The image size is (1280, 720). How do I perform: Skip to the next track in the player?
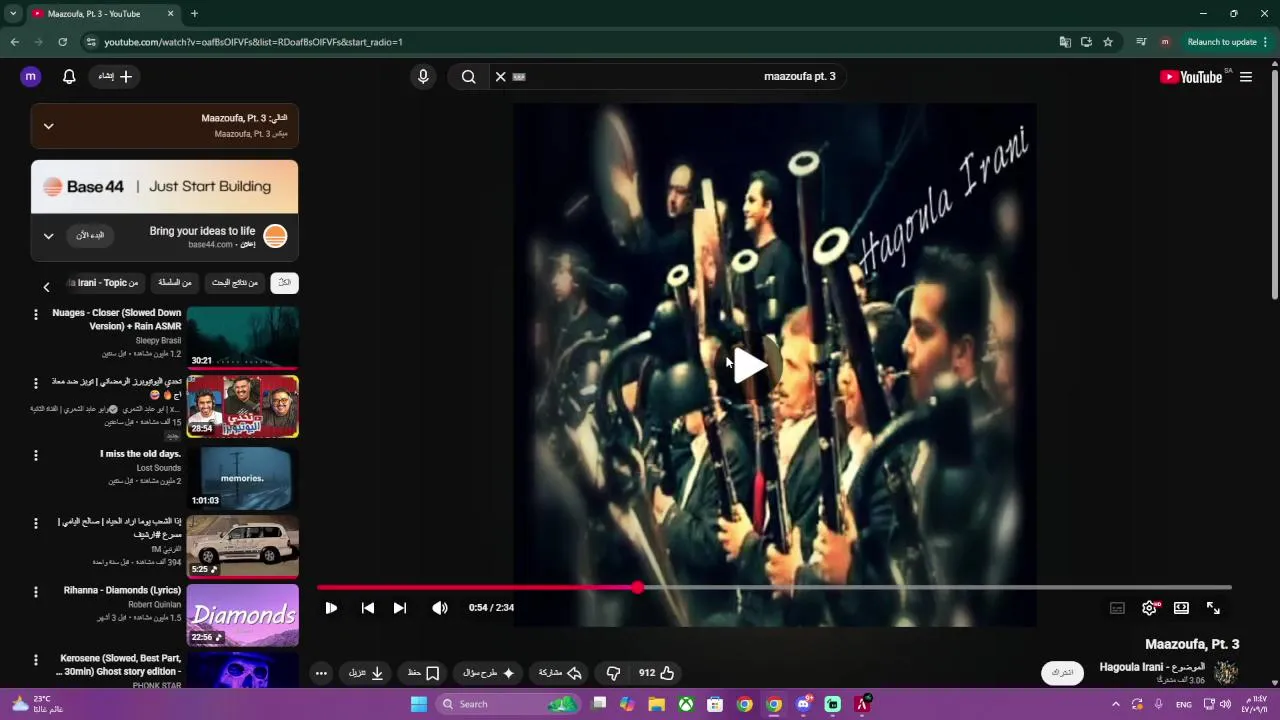coord(400,607)
